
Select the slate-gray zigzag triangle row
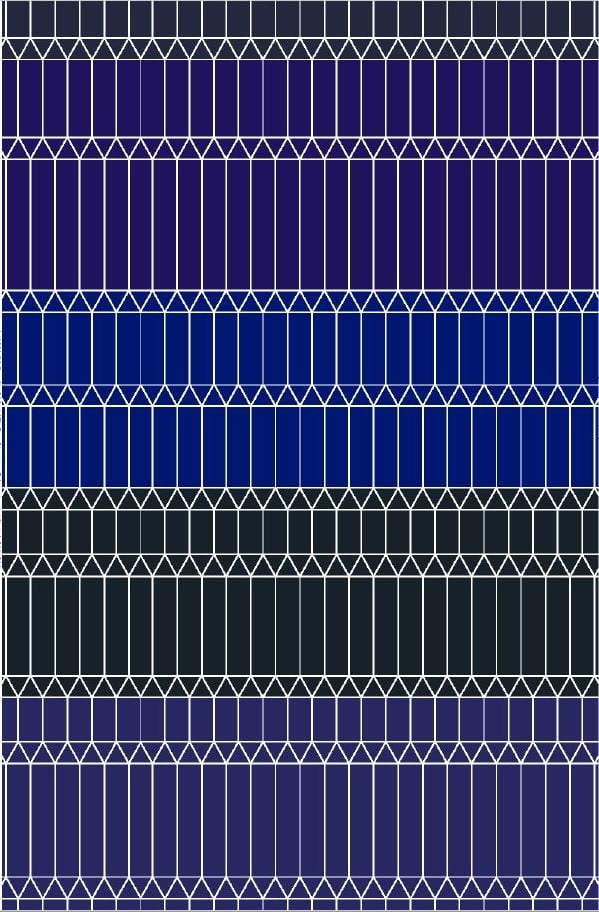click(300, 49)
